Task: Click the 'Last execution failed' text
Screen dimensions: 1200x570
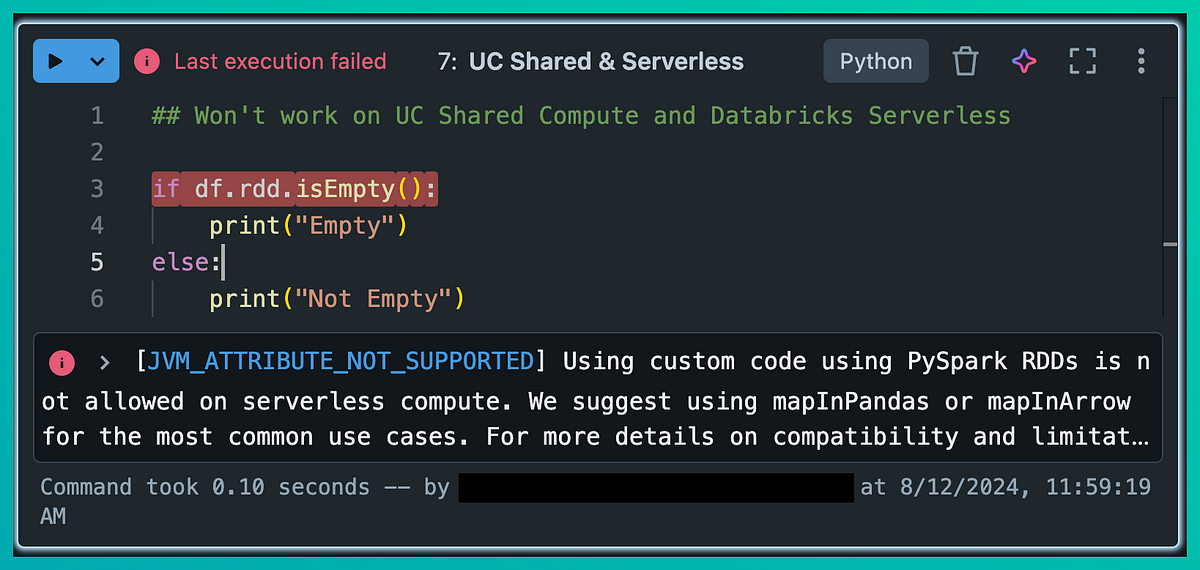Action: pos(280,61)
